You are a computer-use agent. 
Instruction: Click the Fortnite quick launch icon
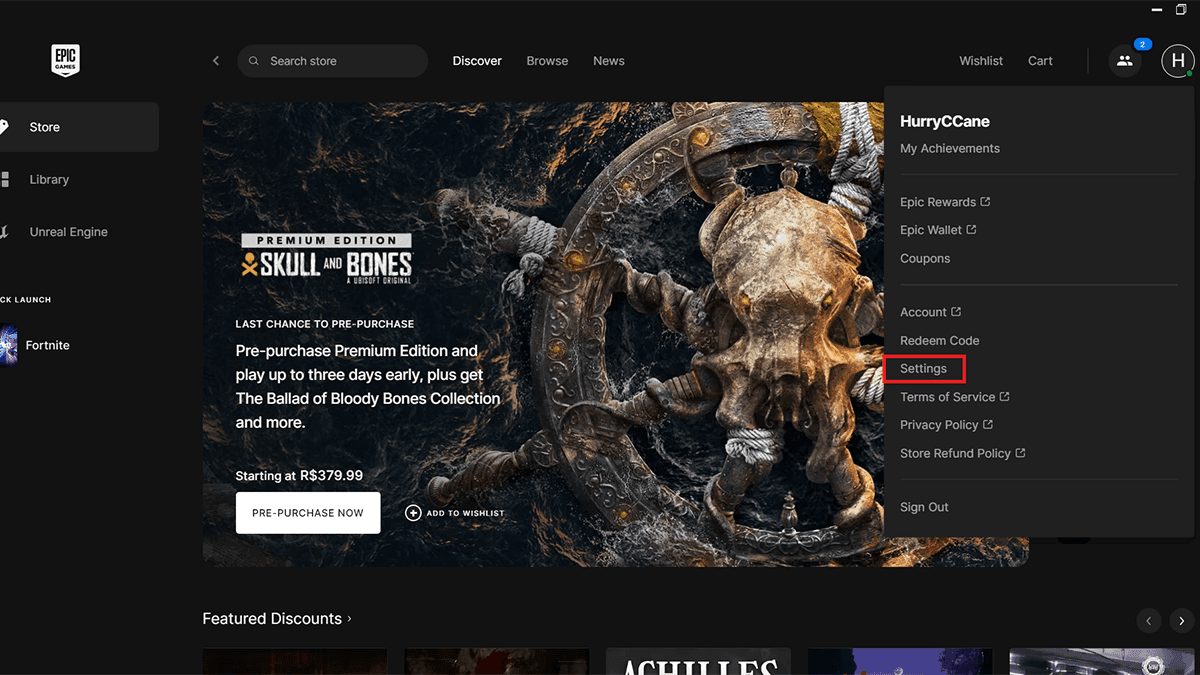coord(8,345)
